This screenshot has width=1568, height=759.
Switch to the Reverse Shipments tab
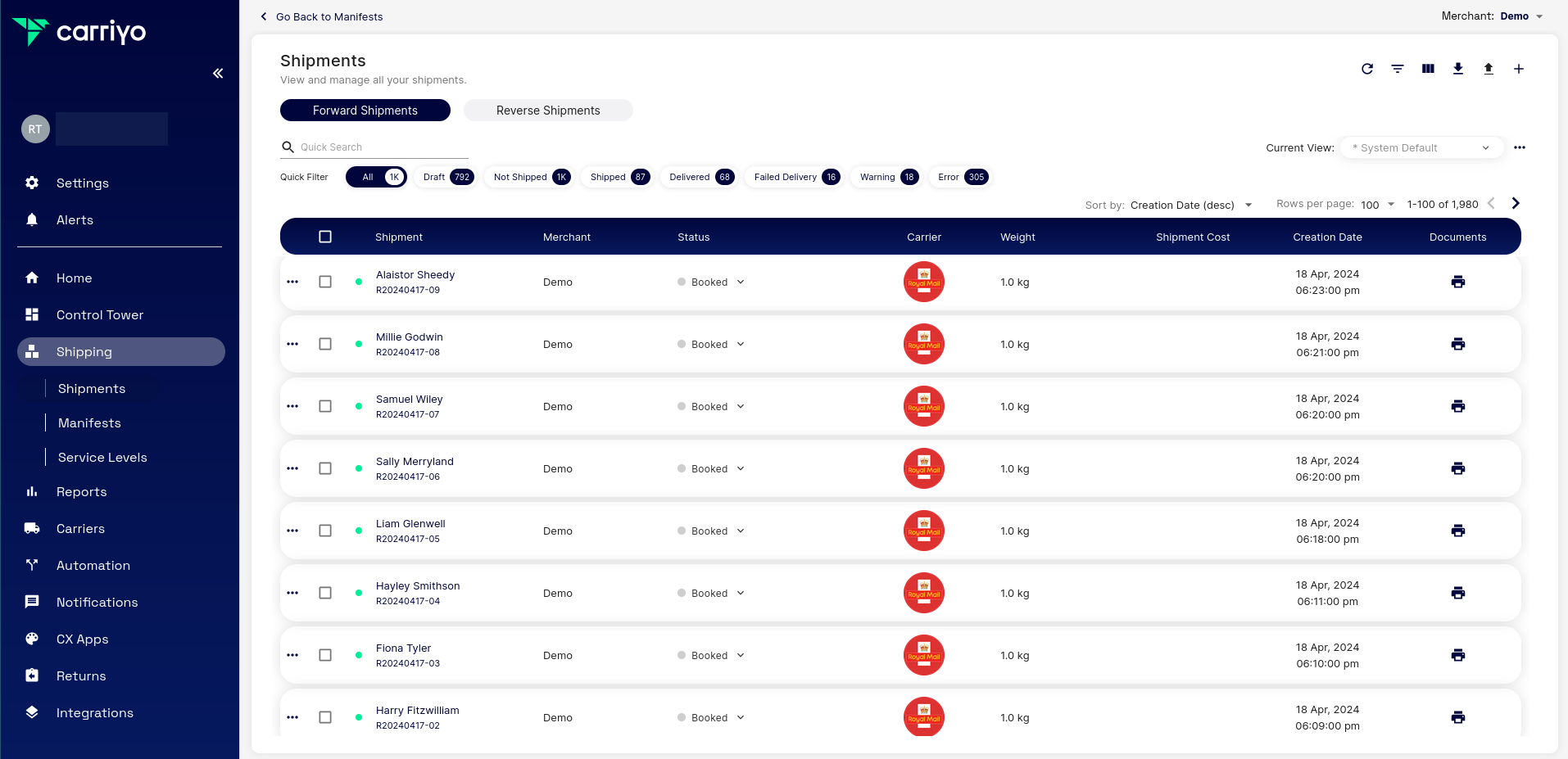547,111
